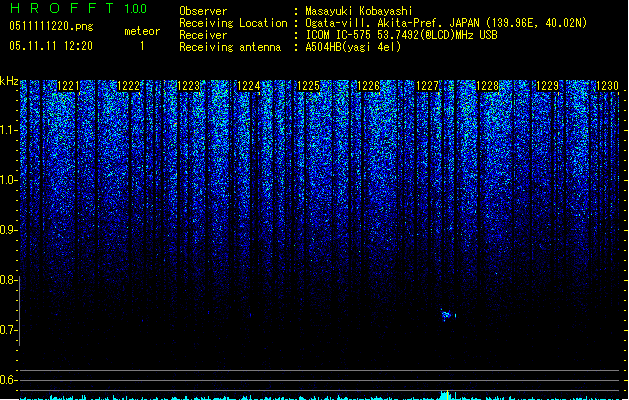Click the 1.1 frequency axis label
Viewport: 629px width, 400px height.
coord(8,130)
